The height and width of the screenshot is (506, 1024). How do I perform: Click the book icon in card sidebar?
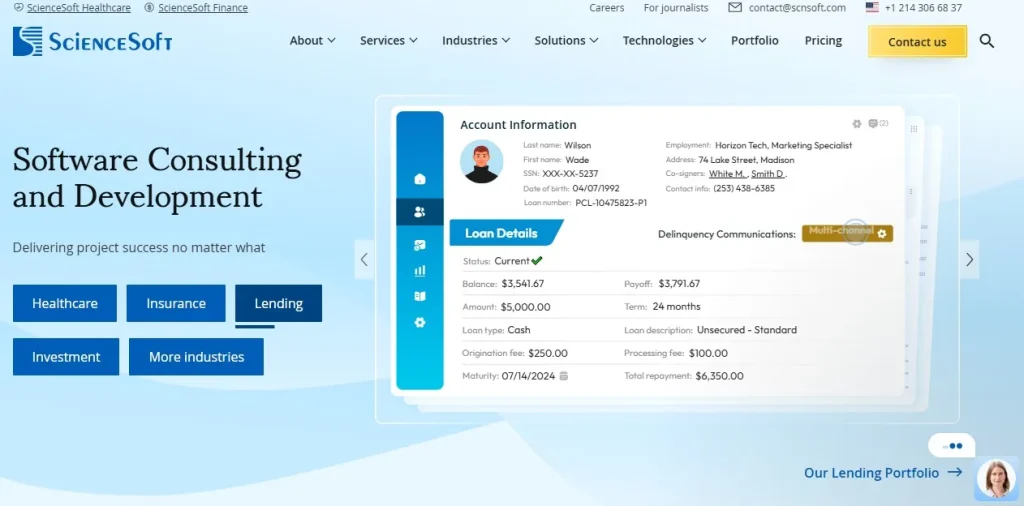coord(420,296)
